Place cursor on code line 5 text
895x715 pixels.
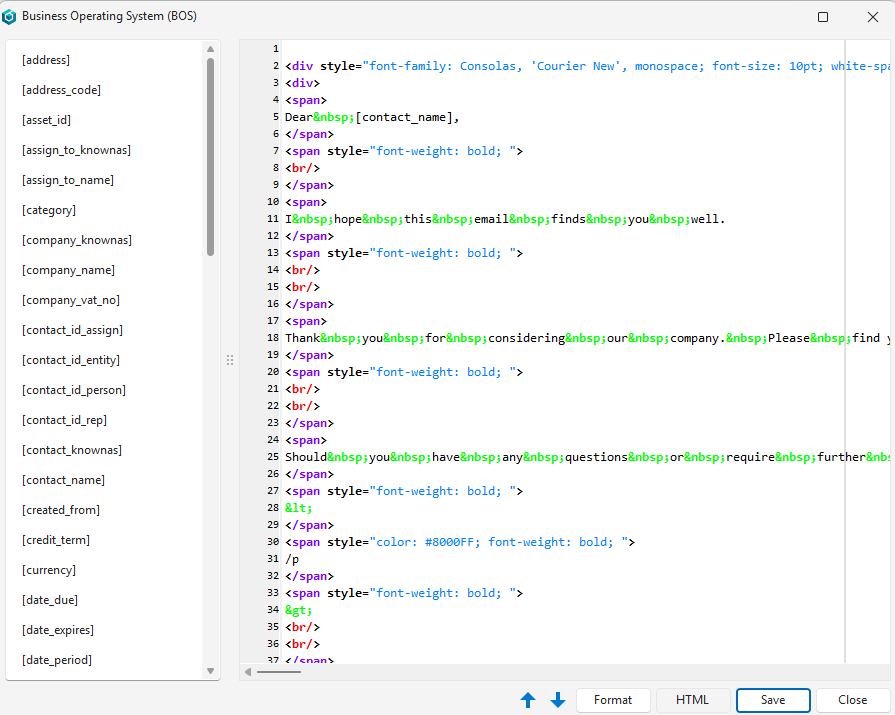372,117
